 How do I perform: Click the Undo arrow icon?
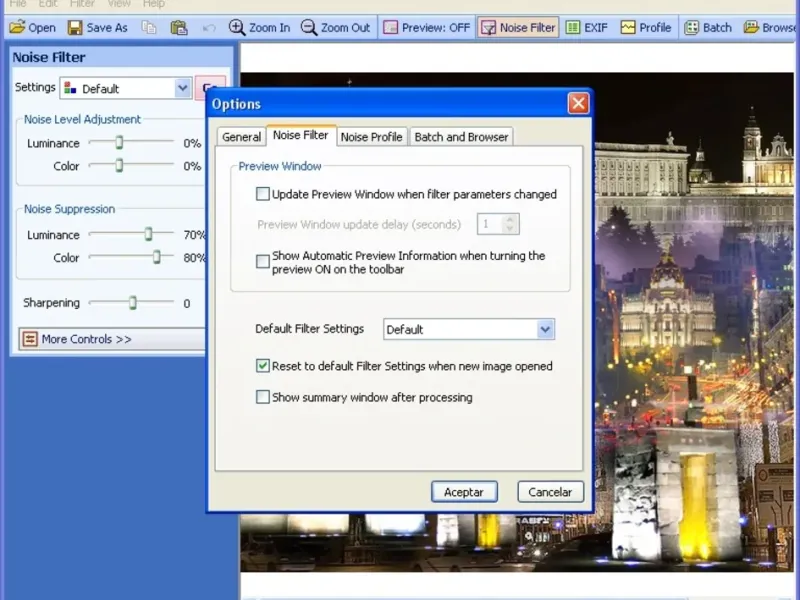pyautogui.click(x=209, y=28)
